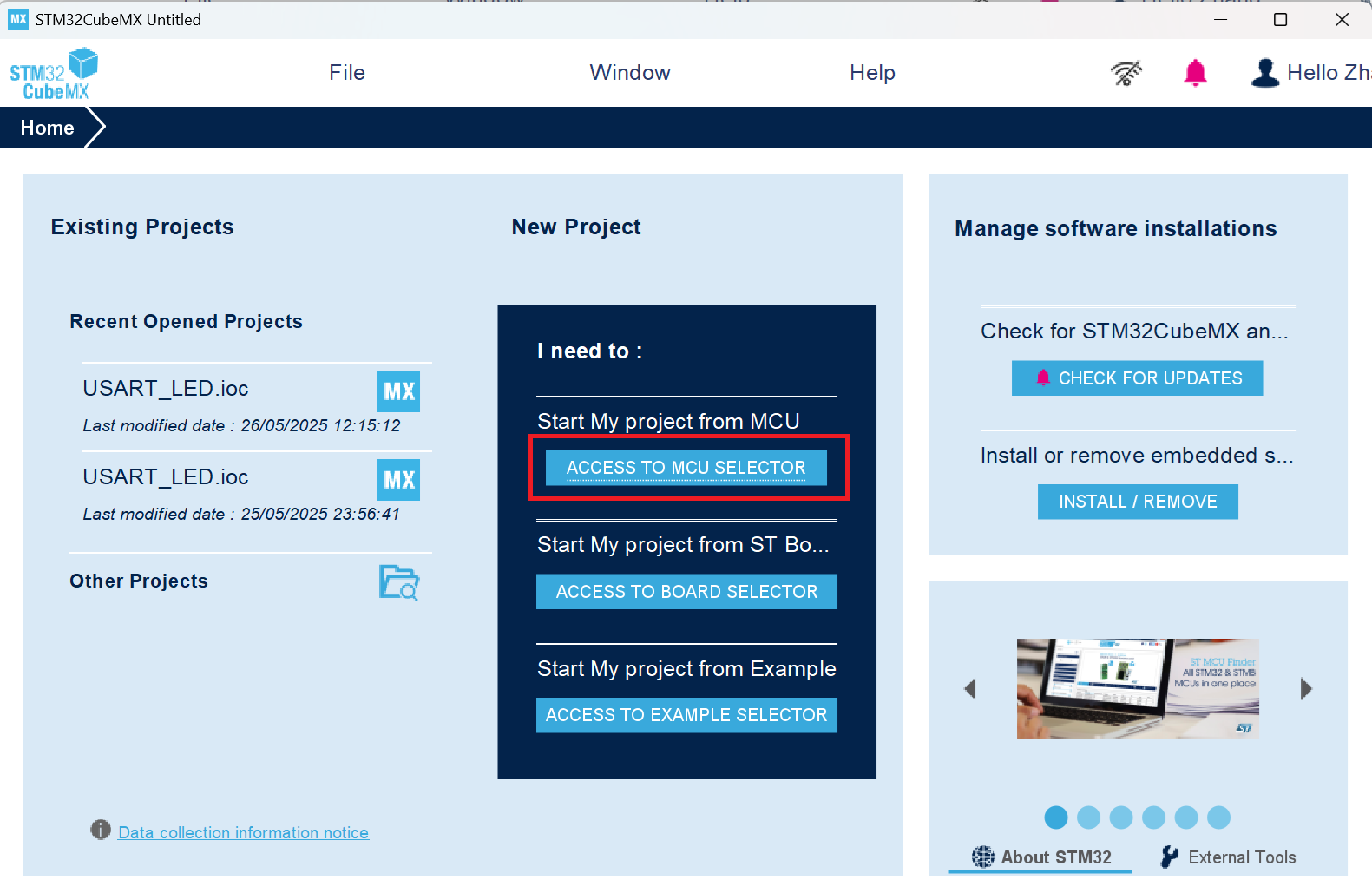Screen dimensions: 1372x893
Task: Click info icon beside data collection notice
Action: [101, 830]
